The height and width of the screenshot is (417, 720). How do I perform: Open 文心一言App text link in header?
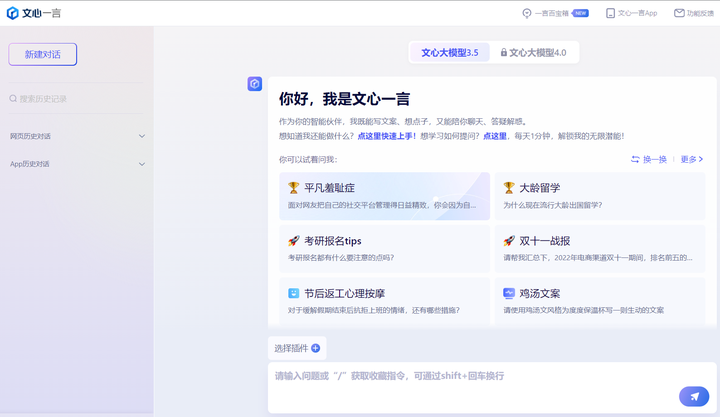point(637,13)
